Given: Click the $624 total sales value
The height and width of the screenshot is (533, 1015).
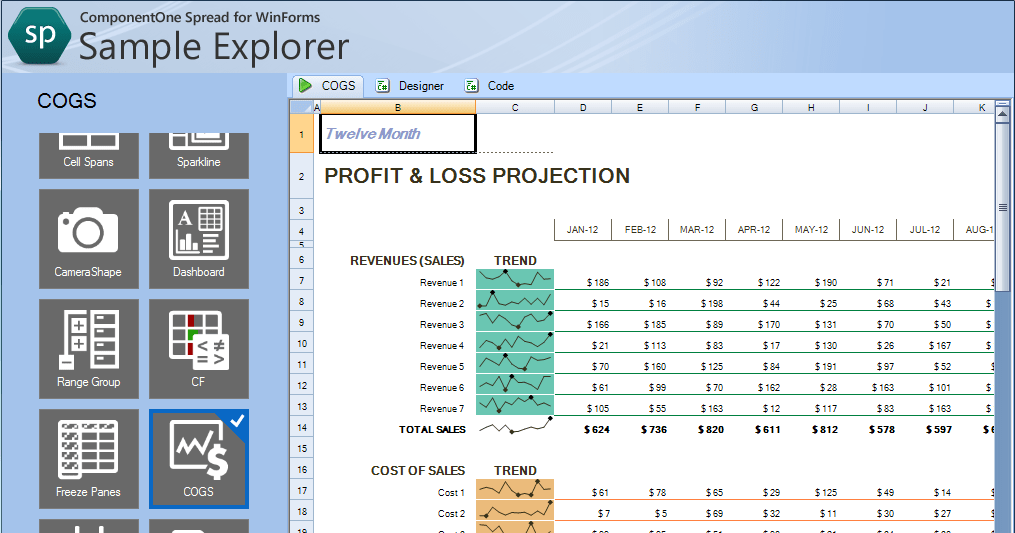Looking at the screenshot, I should [596, 429].
